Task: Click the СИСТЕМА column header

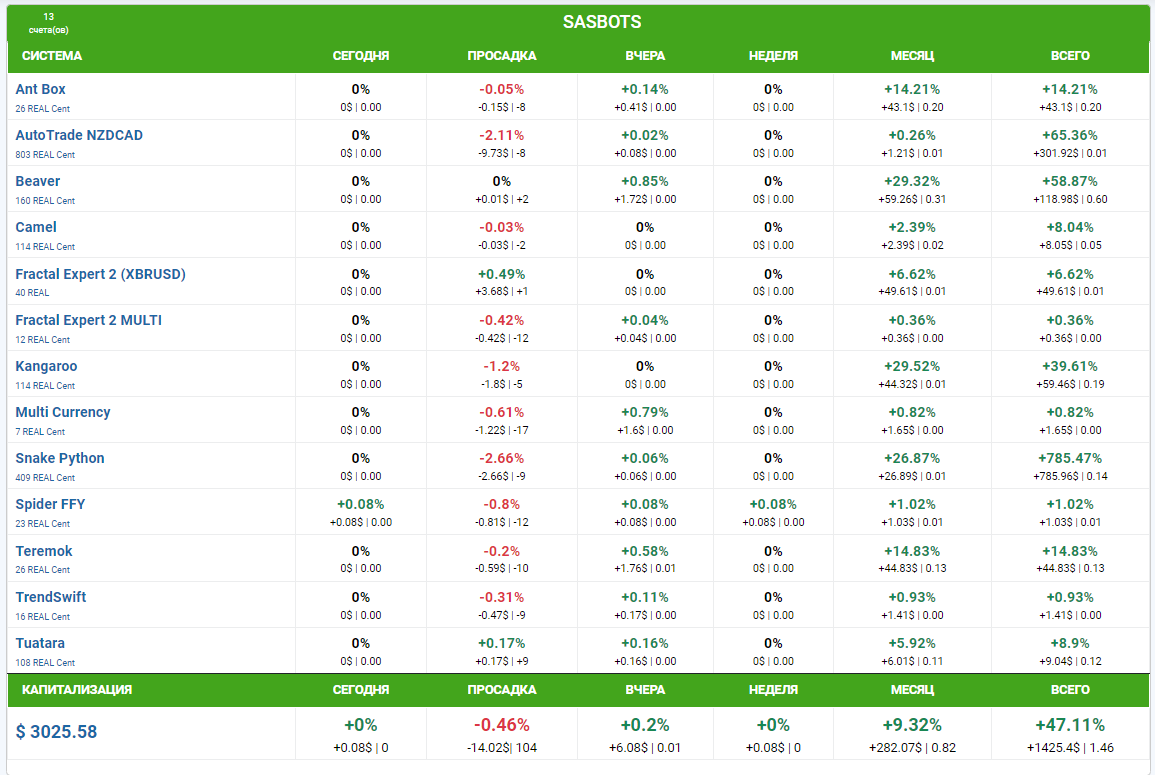Action: coord(52,56)
